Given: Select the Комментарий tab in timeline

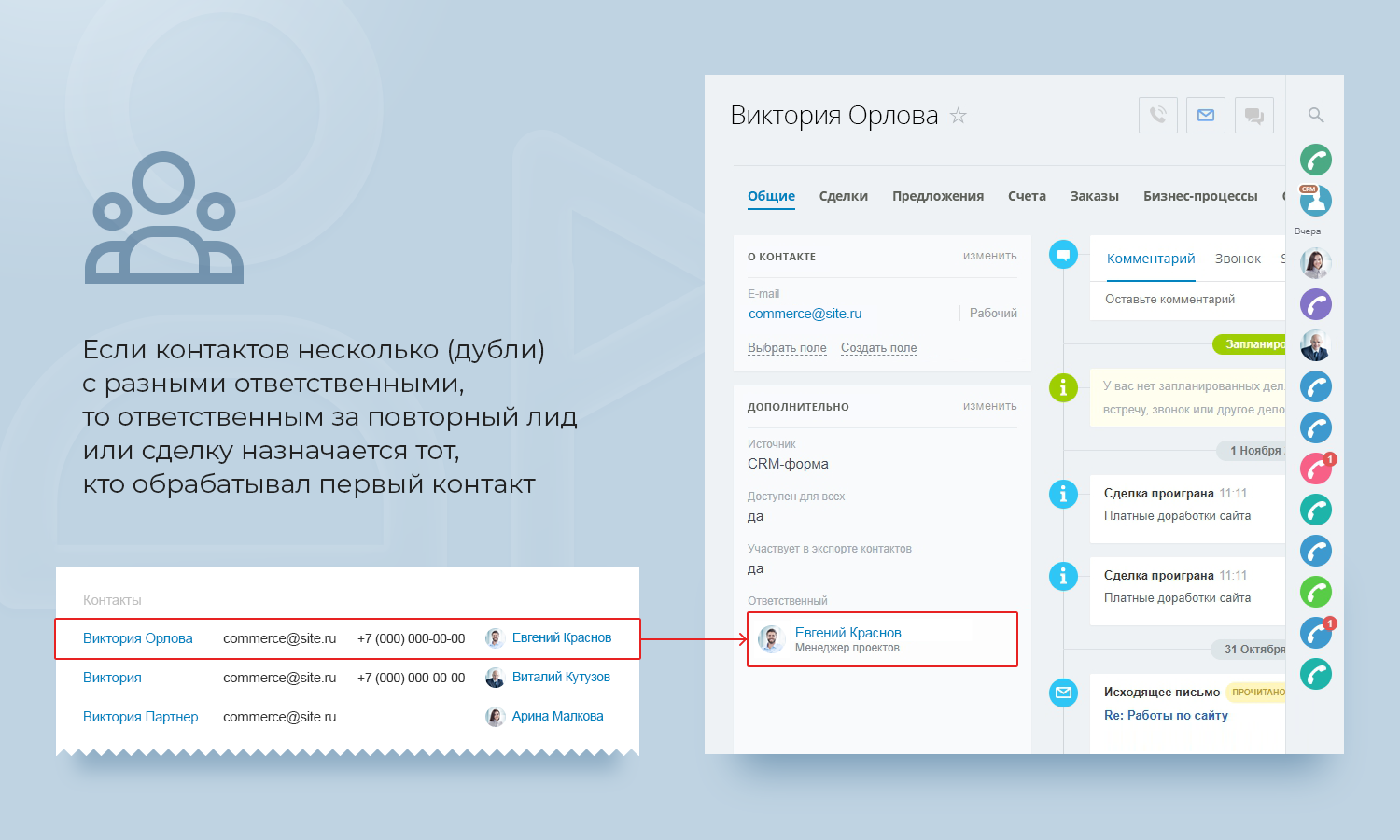Looking at the screenshot, I should 1151,259.
